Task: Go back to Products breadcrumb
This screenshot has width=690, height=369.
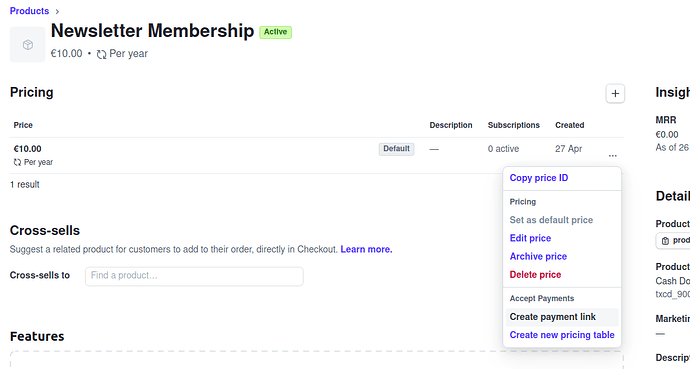Action: tap(29, 11)
